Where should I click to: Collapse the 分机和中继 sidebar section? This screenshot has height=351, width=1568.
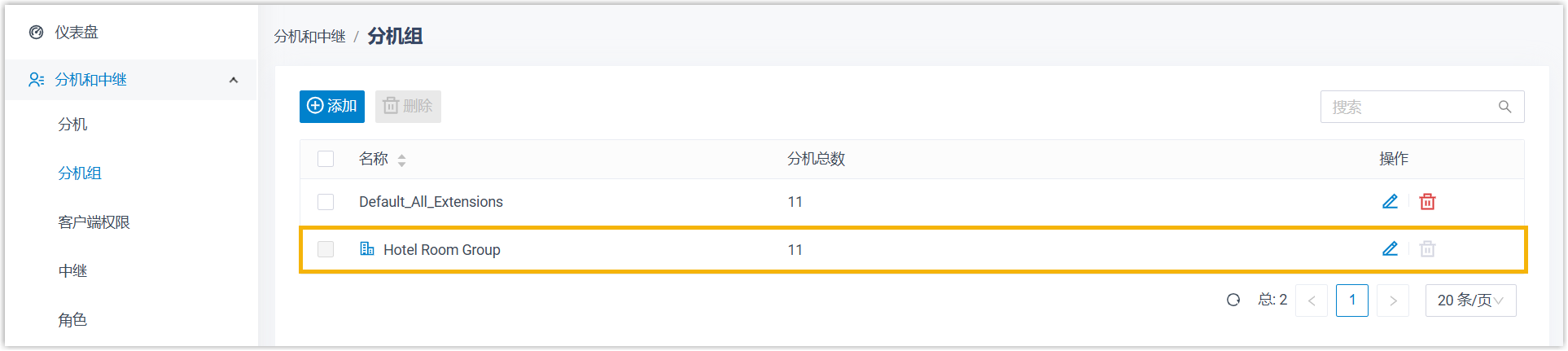[234, 80]
